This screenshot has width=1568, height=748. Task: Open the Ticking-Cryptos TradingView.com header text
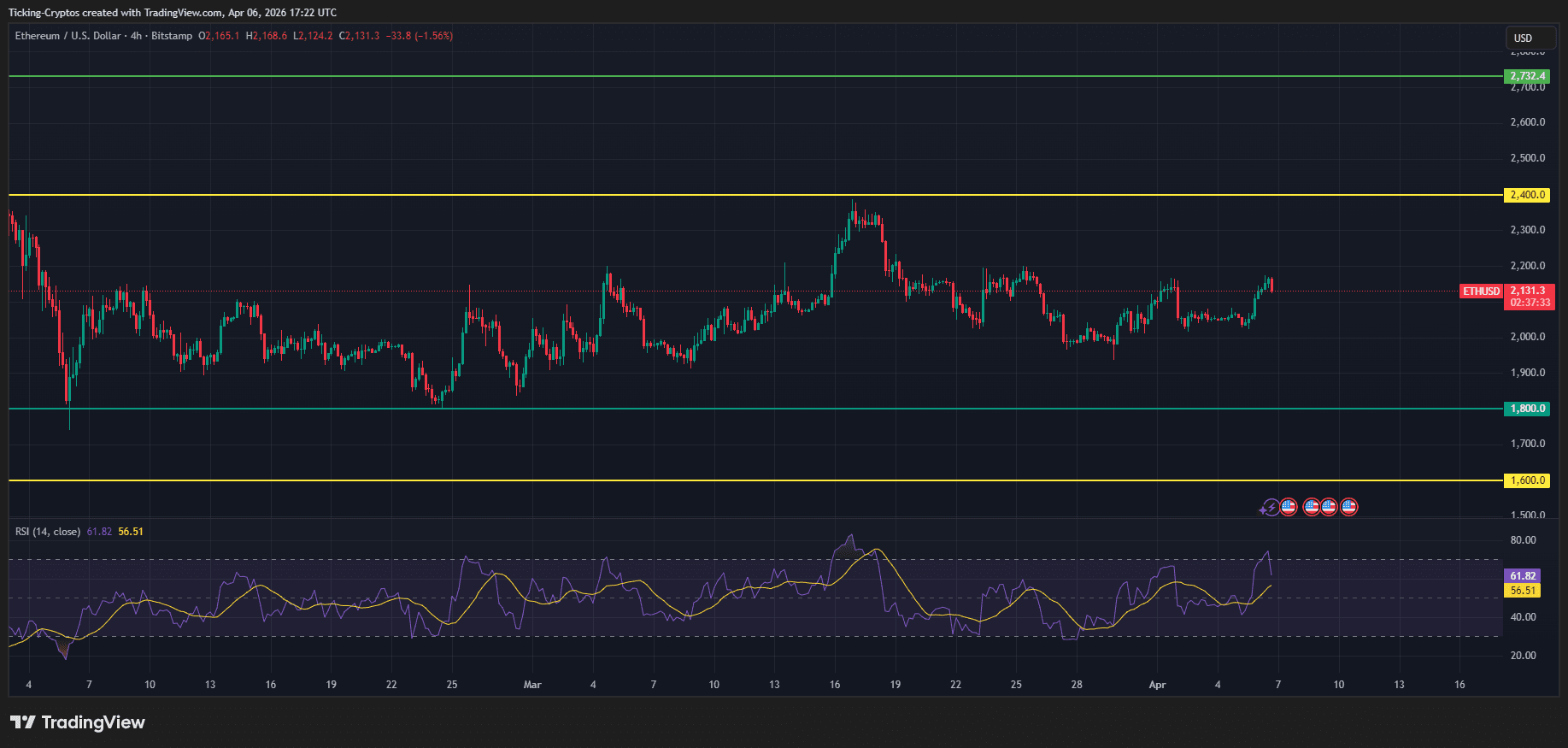172,13
